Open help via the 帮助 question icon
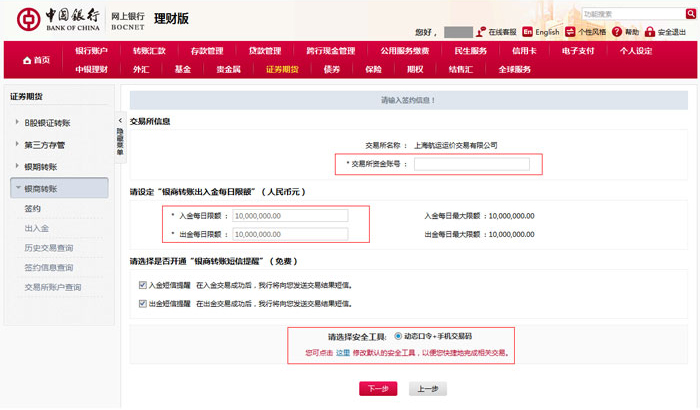This screenshot has height=410, width=700. coord(617,33)
